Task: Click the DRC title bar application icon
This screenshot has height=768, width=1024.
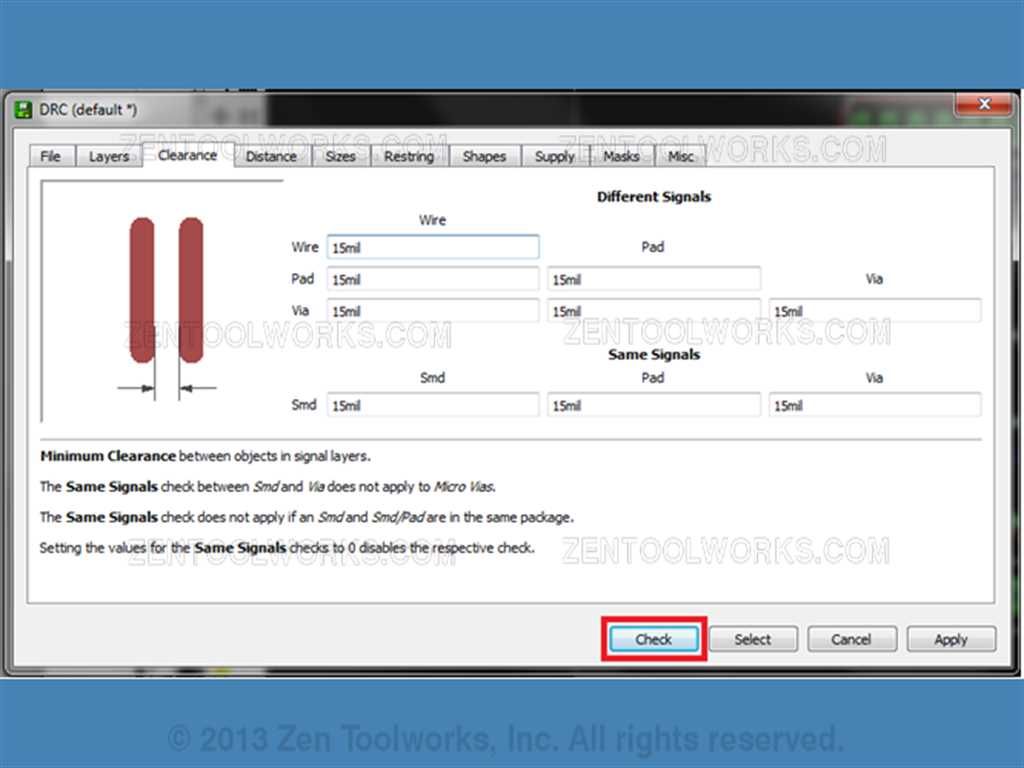Action: coord(24,110)
